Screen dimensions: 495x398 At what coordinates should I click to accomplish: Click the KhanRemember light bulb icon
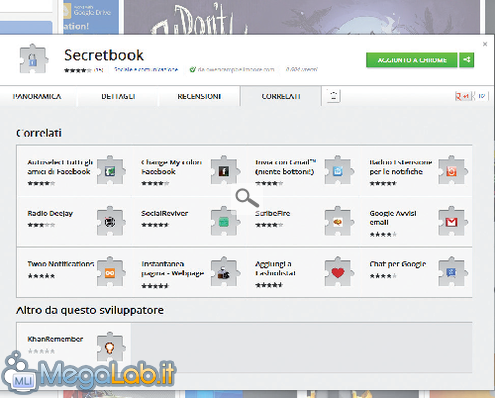coord(110,347)
